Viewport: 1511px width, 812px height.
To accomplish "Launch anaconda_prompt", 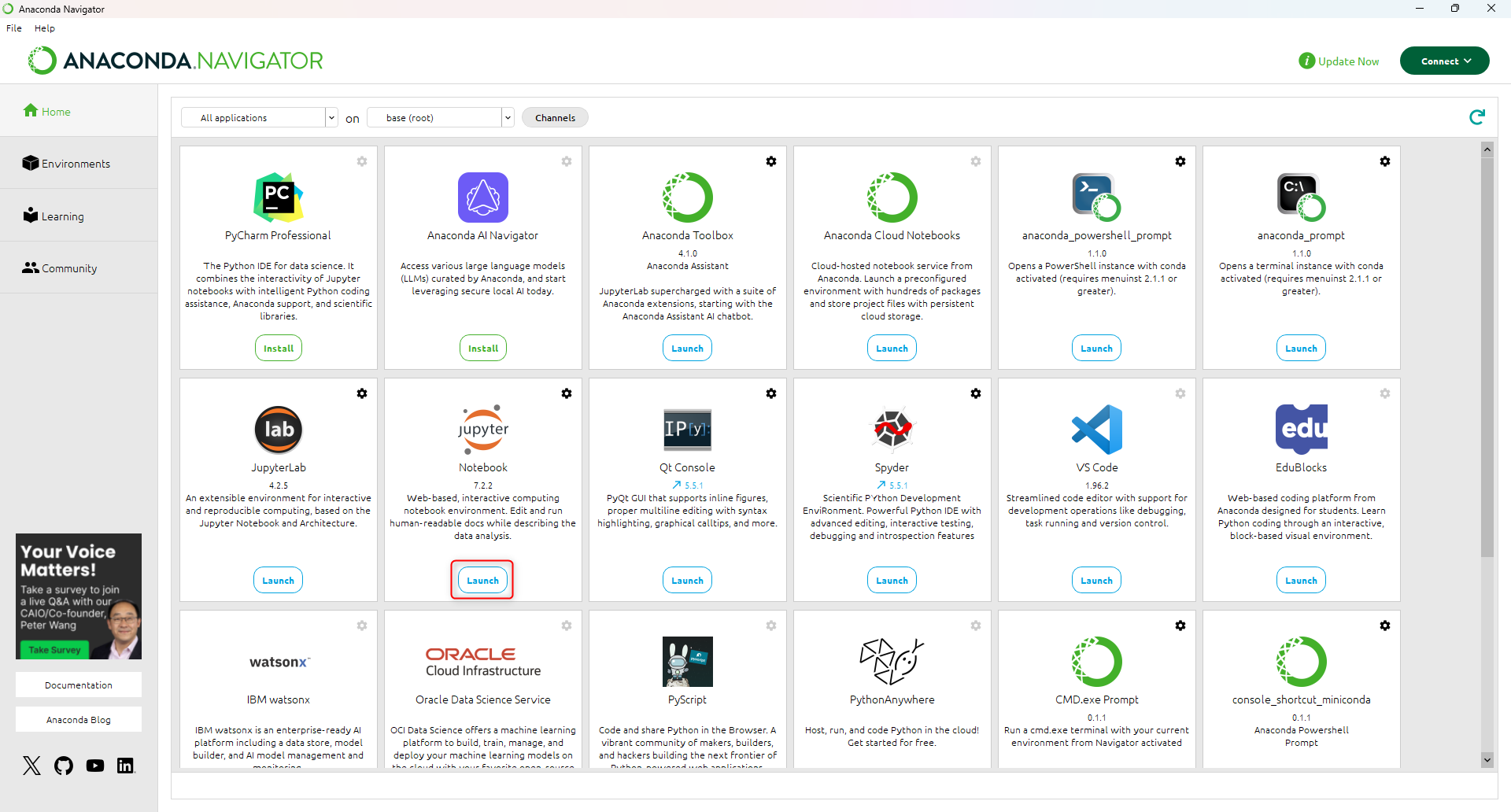I will [x=1302, y=348].
